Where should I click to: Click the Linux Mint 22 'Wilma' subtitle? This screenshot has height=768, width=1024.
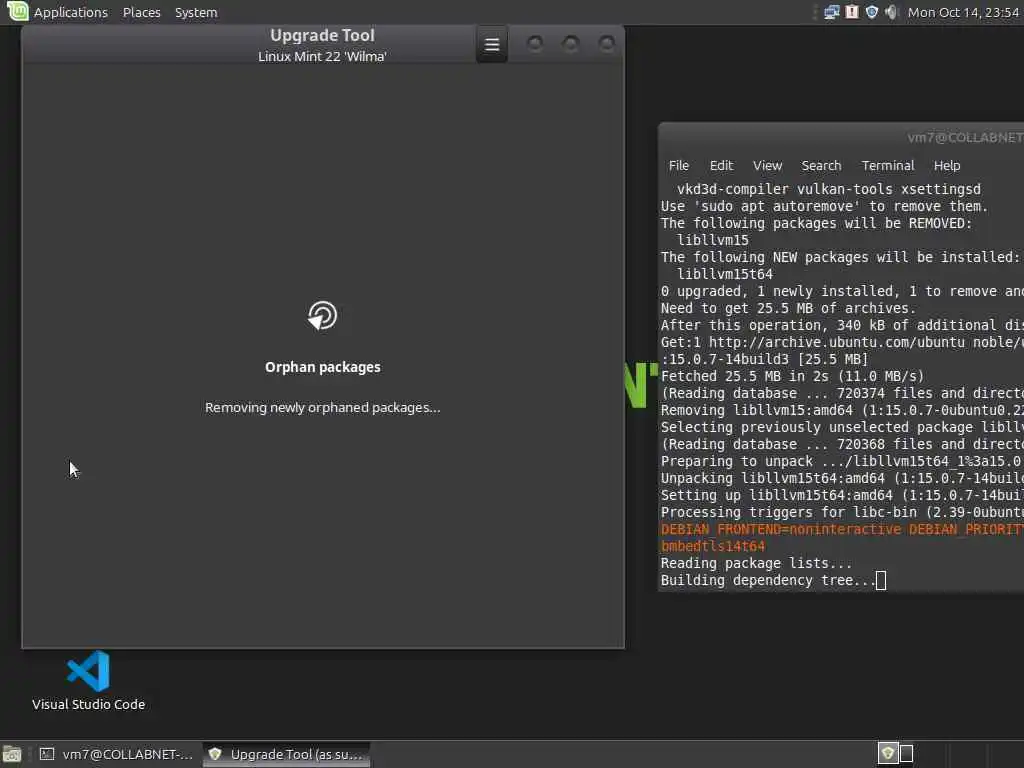[x=323, y=56]
